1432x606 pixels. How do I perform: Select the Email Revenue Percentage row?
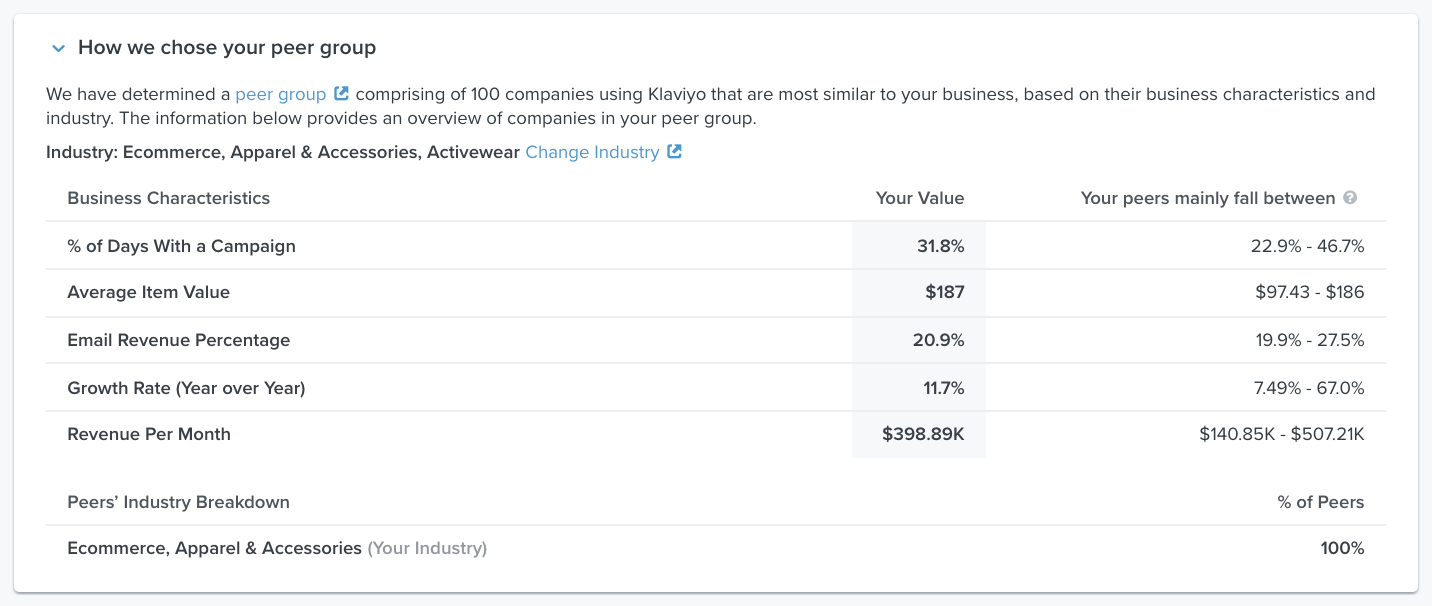[x=179, y=340]
